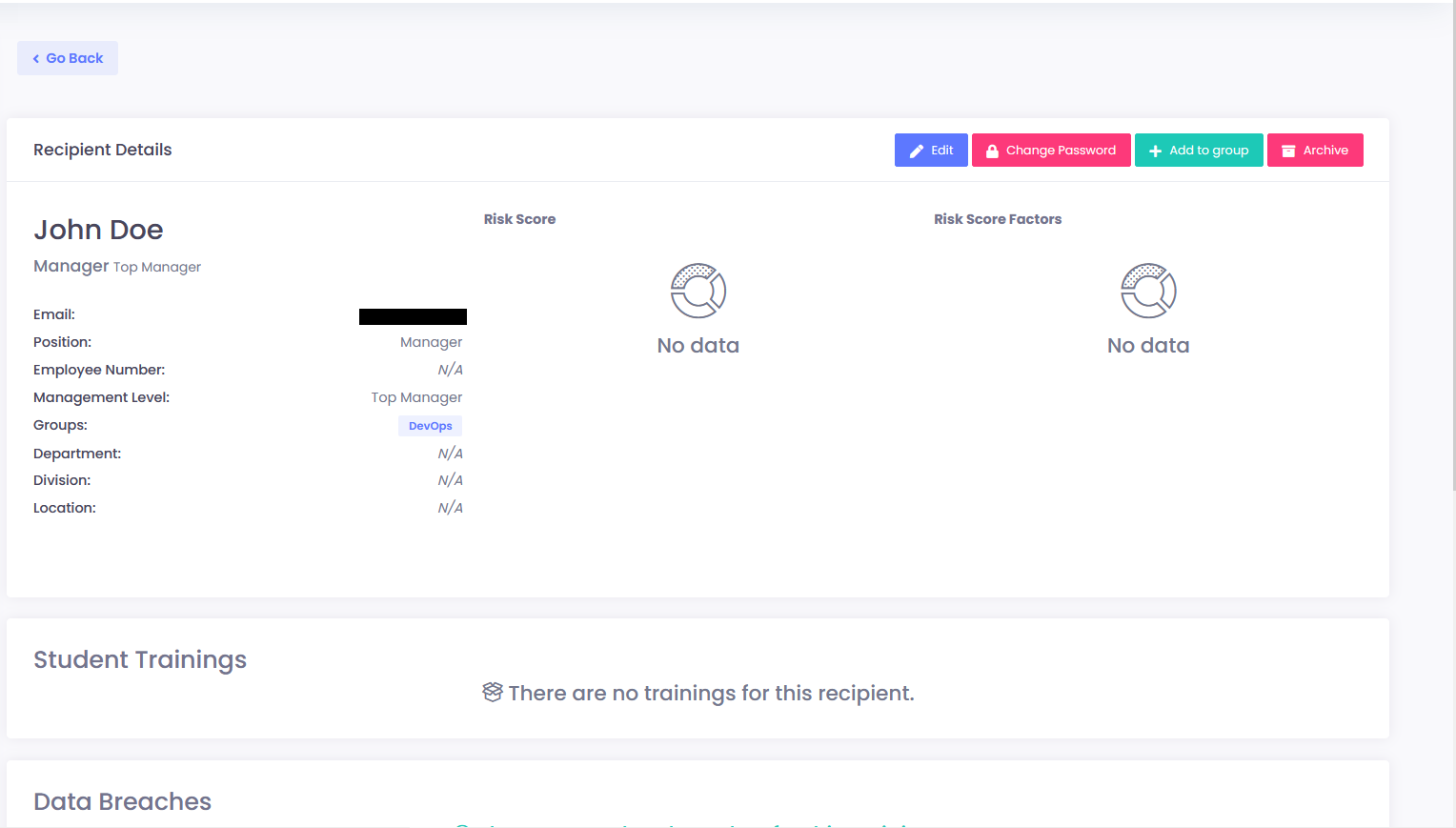Open the DevOps group tag
The width and height of the screenshot is (1456, 828).
430,426
